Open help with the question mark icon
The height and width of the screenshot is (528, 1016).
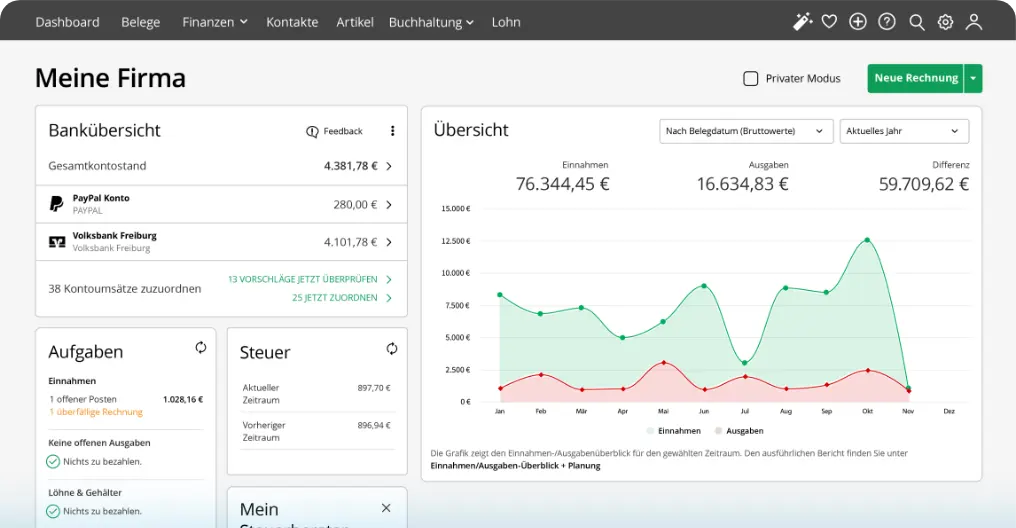[887, 22]
